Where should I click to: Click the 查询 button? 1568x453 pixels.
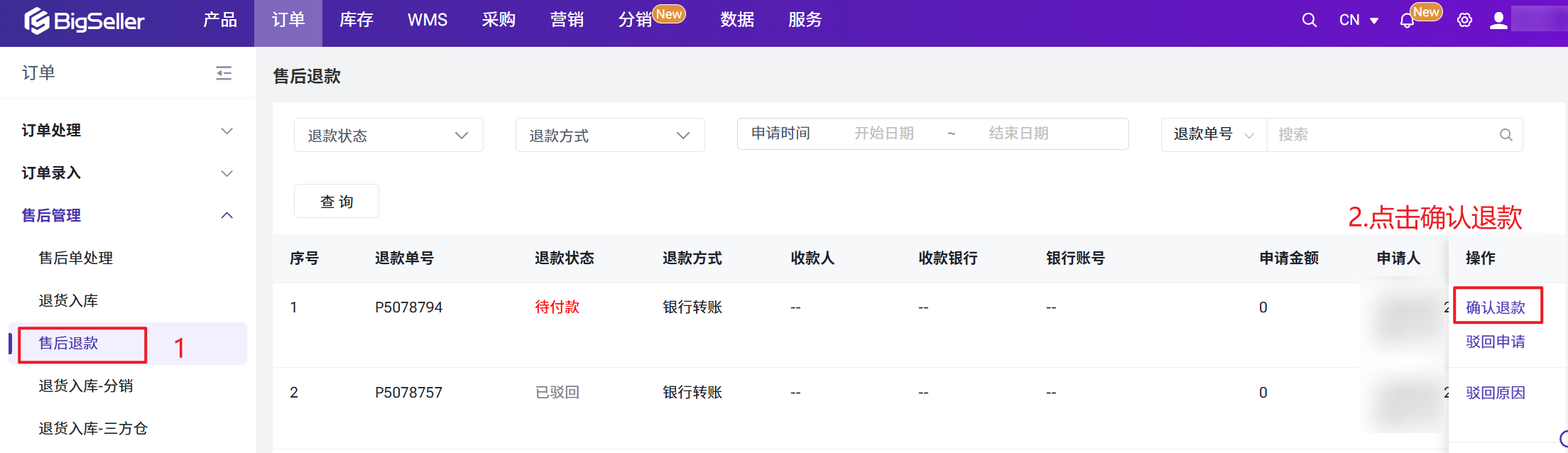(337, 202)
